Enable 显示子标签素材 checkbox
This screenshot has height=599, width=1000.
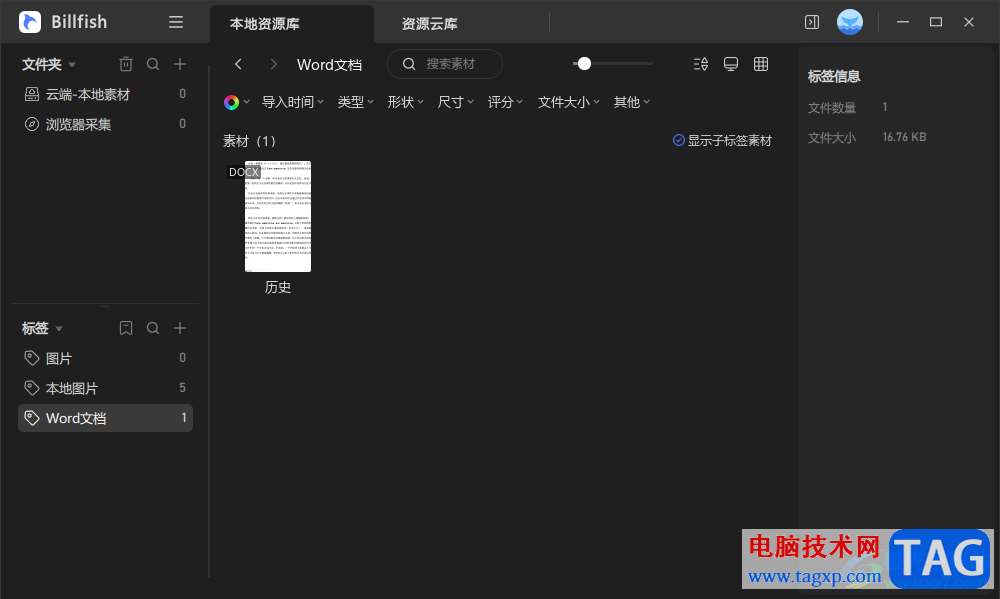click(679, 140)
